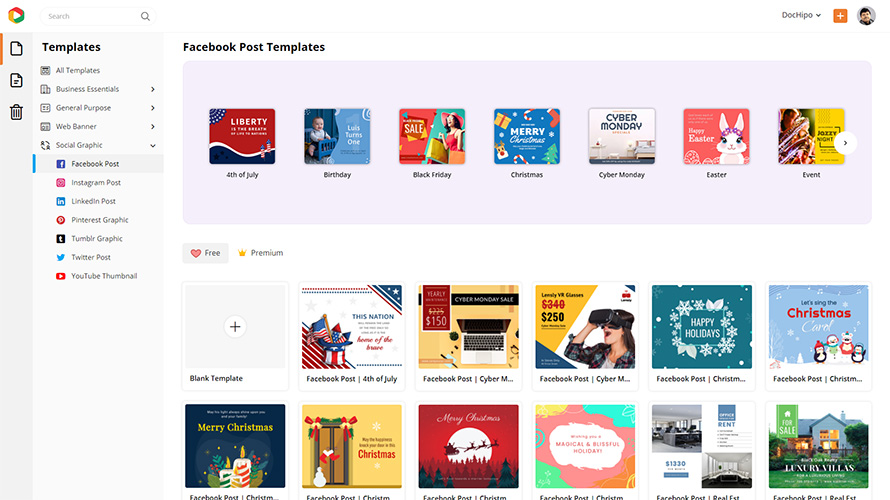Focus the Search input field

point(91,16)
